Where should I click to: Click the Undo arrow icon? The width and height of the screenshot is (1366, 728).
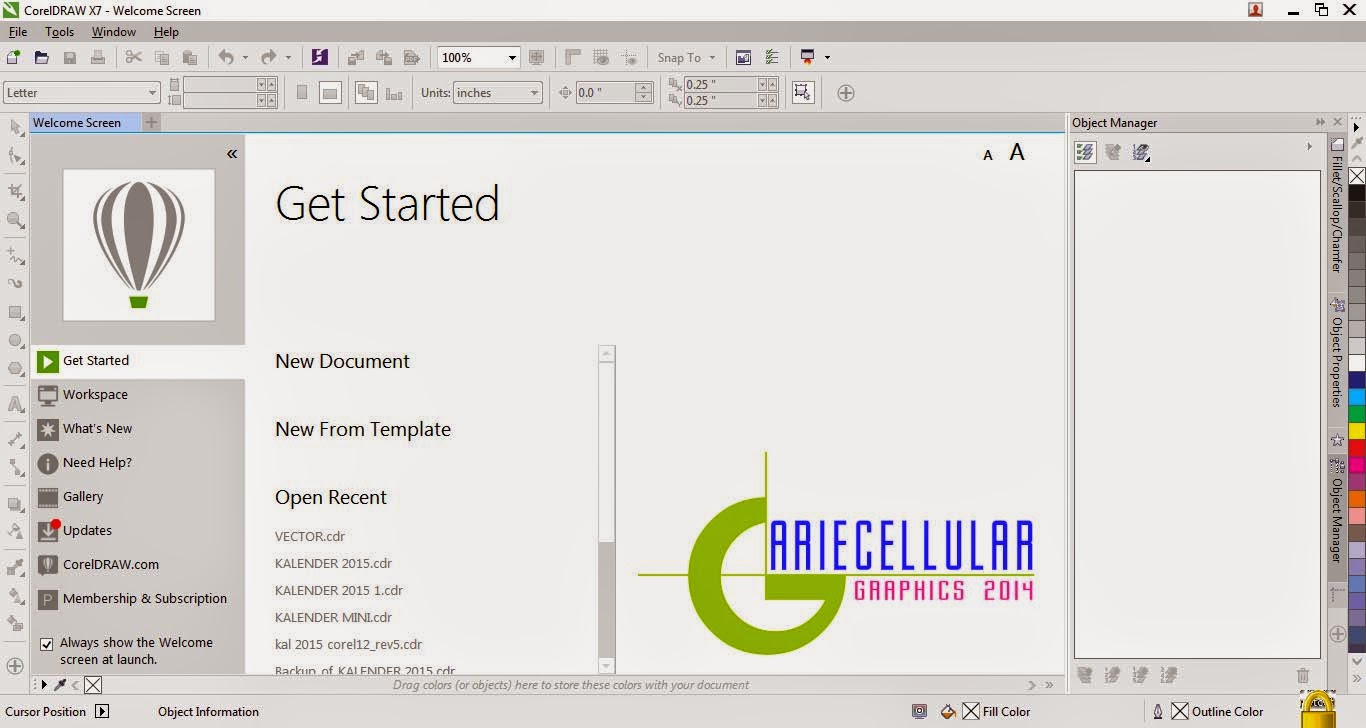coord(226,57)
